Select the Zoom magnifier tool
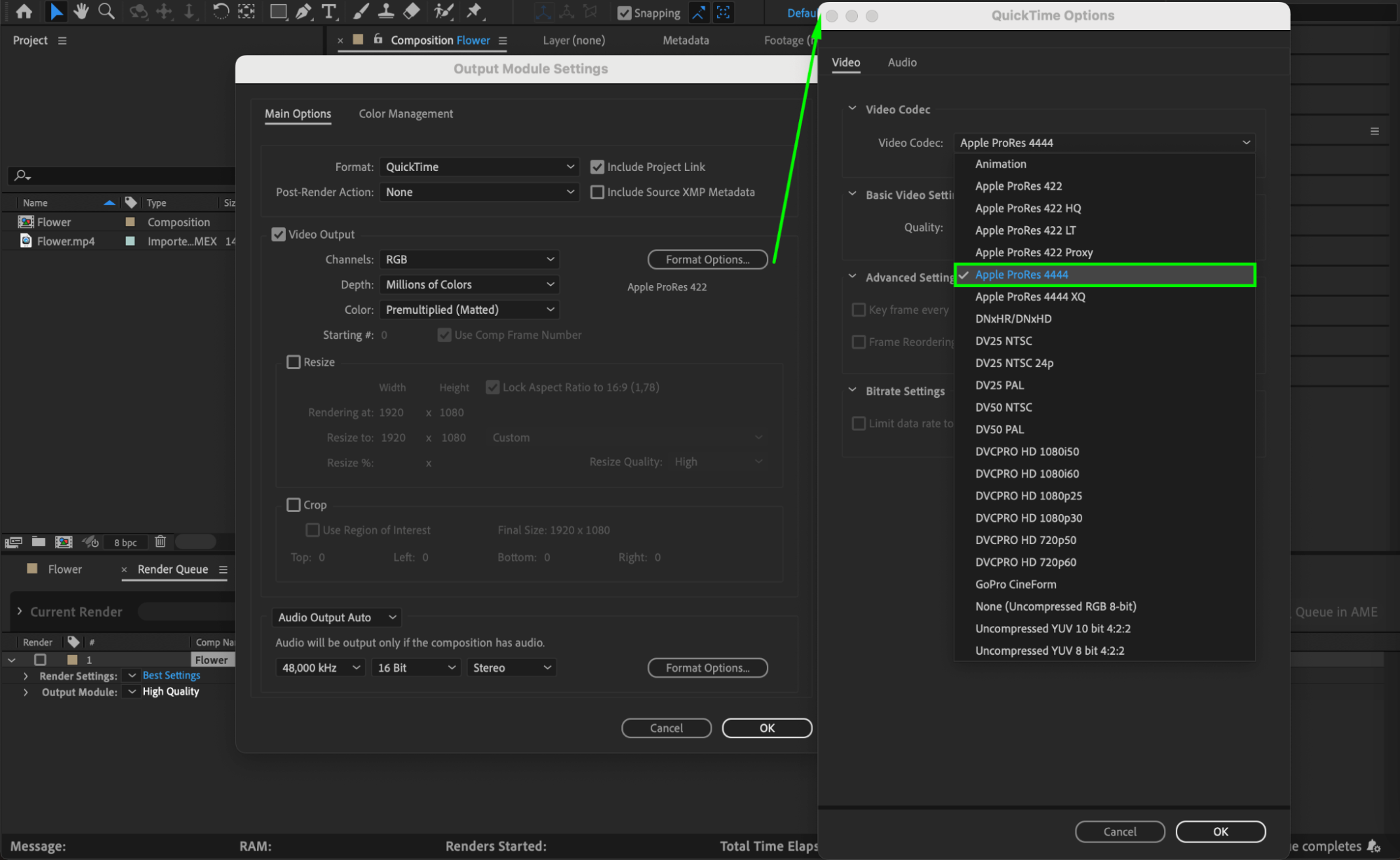 tap(106, 11)
